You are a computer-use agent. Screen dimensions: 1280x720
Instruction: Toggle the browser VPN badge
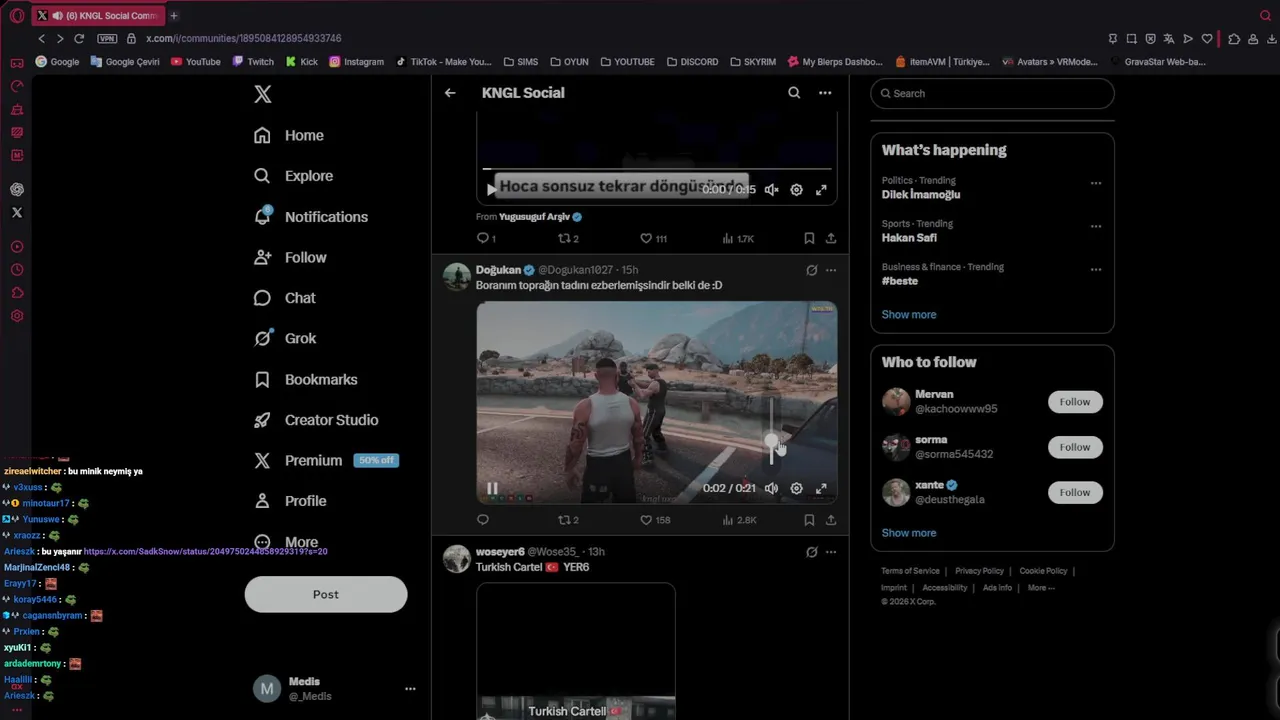pos(107,38)
